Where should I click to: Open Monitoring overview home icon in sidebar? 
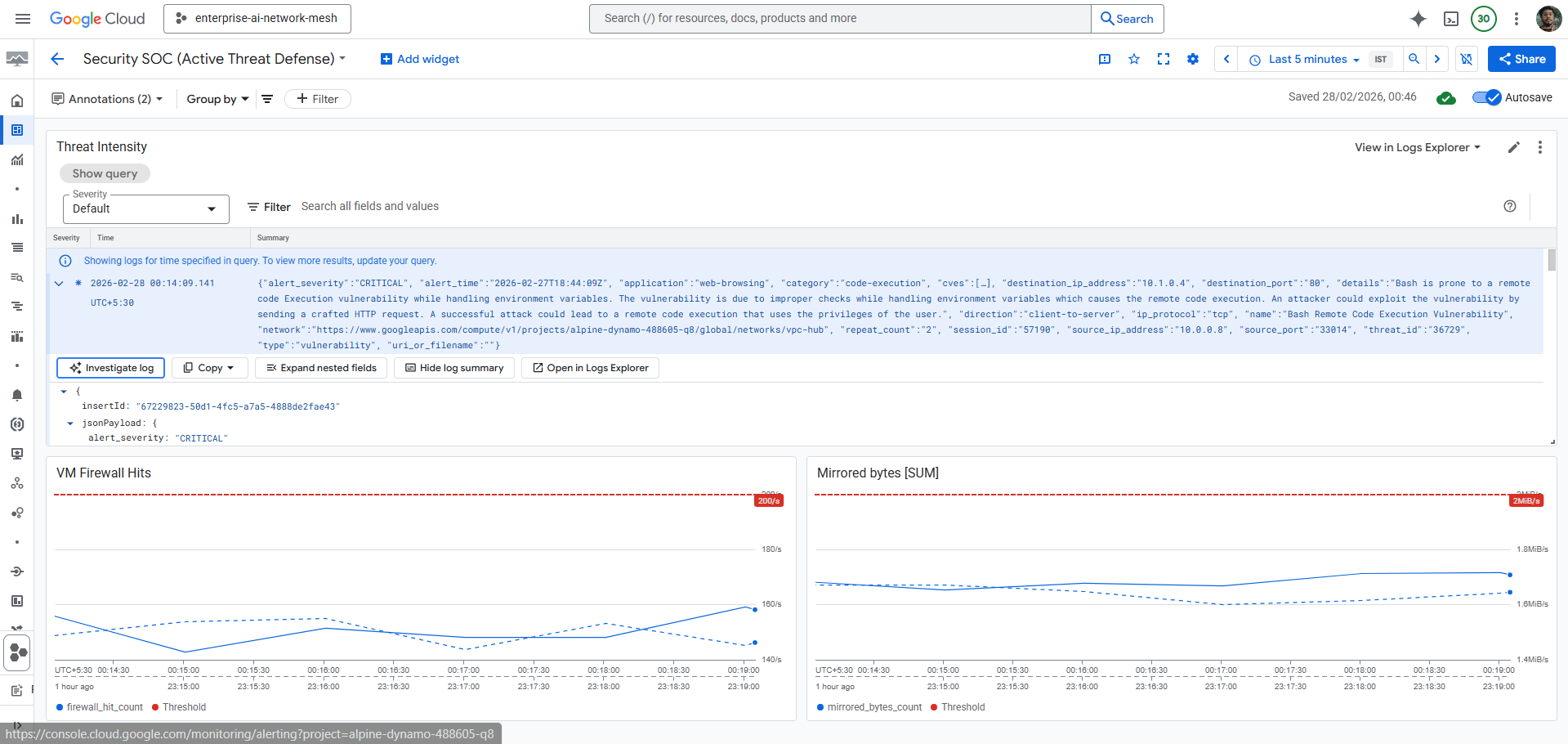17,101
